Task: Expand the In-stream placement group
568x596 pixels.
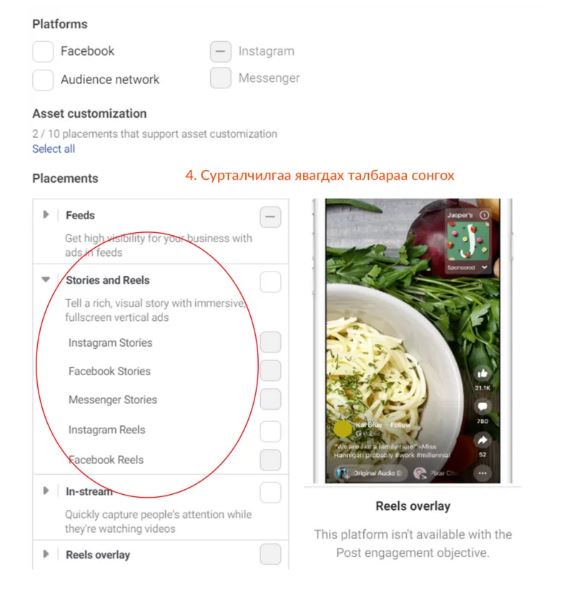Action: point(46,491)
